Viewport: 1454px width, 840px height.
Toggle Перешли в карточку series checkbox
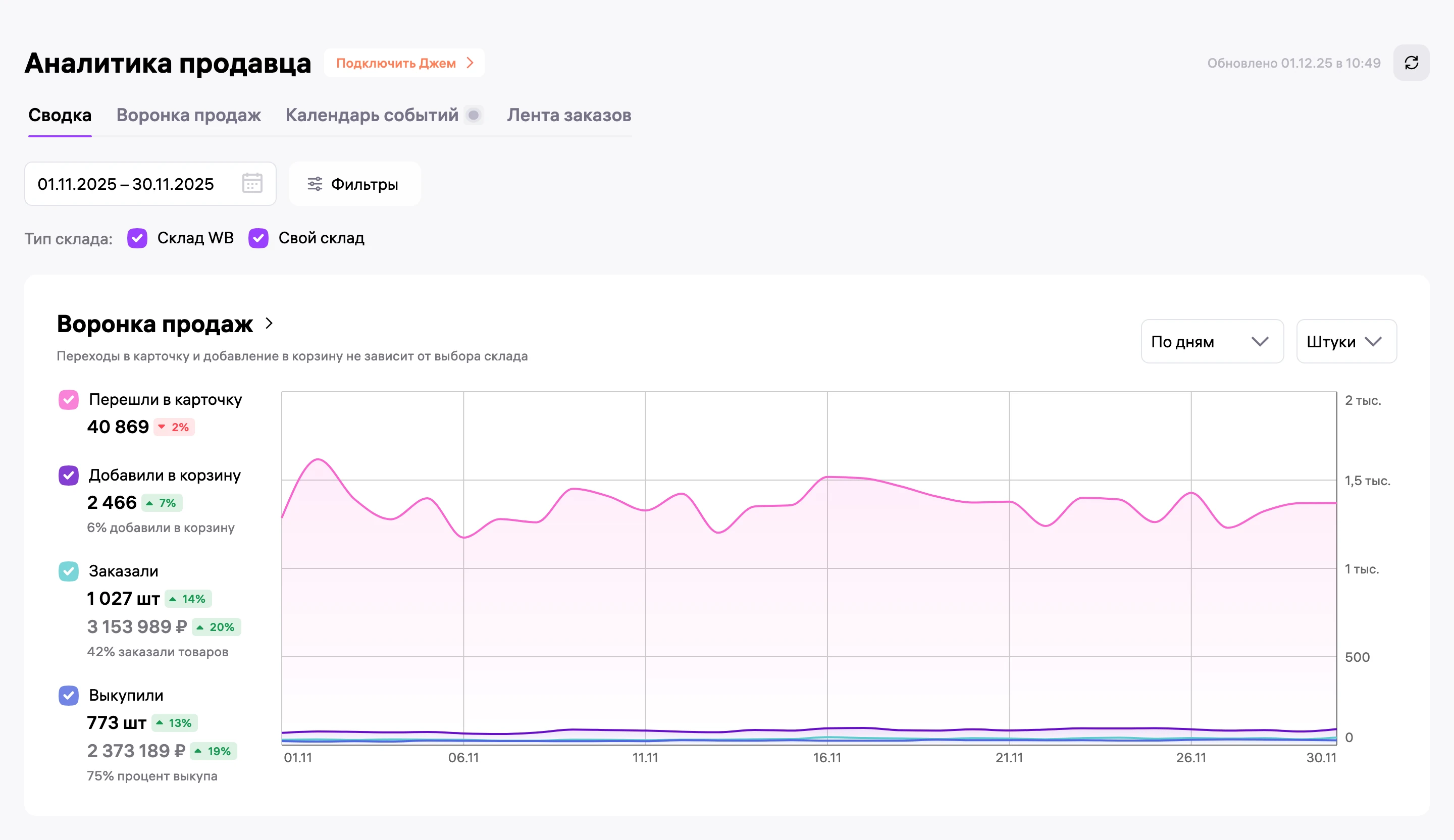[x=69, y=400]
